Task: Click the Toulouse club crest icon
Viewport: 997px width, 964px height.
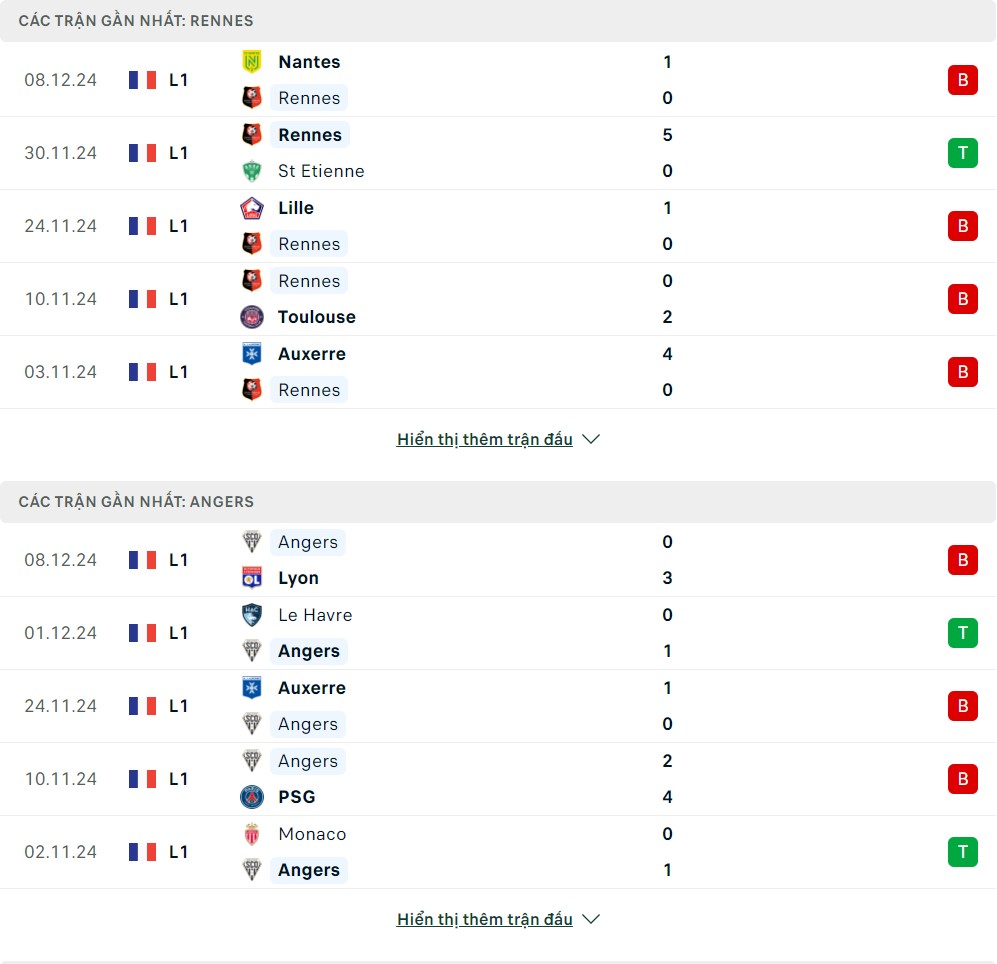Action: pyautogui.click(x=252, y=317)
